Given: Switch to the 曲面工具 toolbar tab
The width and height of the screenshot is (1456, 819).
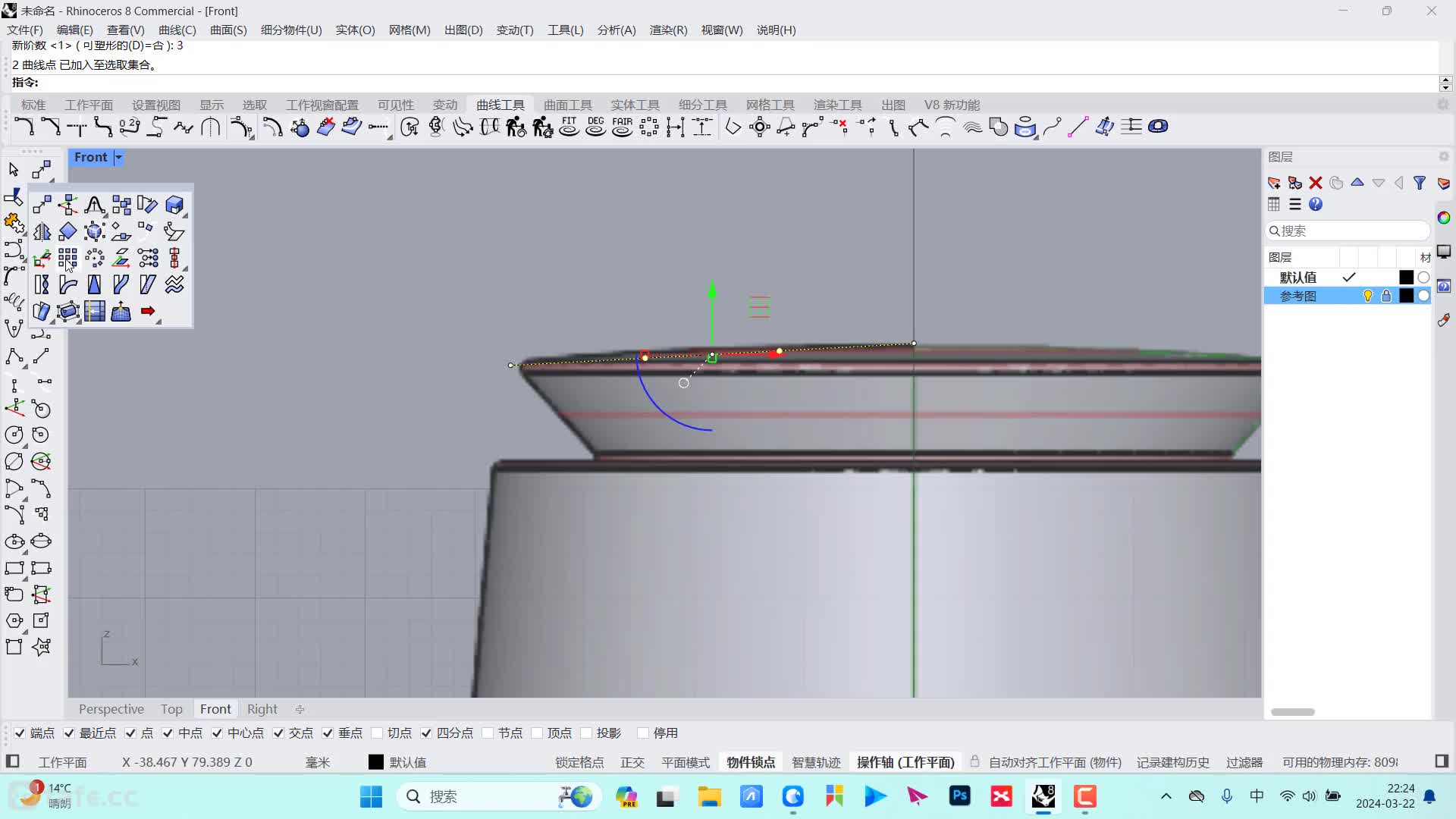Looking at the screenshot, I should pyautogui.click(x=568, y=105).
